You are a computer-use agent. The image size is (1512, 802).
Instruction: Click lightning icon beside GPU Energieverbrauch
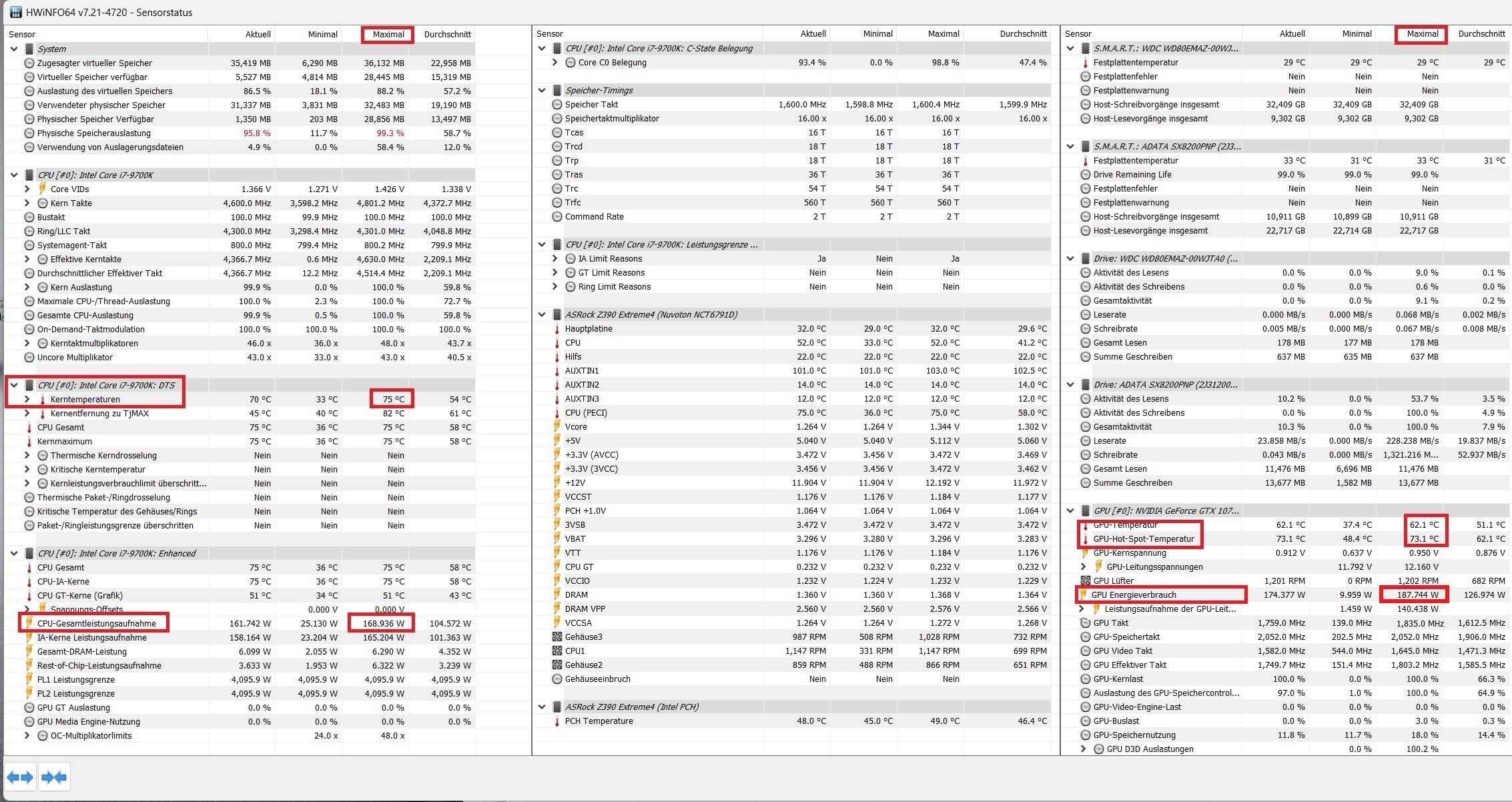coord(1084,595)
